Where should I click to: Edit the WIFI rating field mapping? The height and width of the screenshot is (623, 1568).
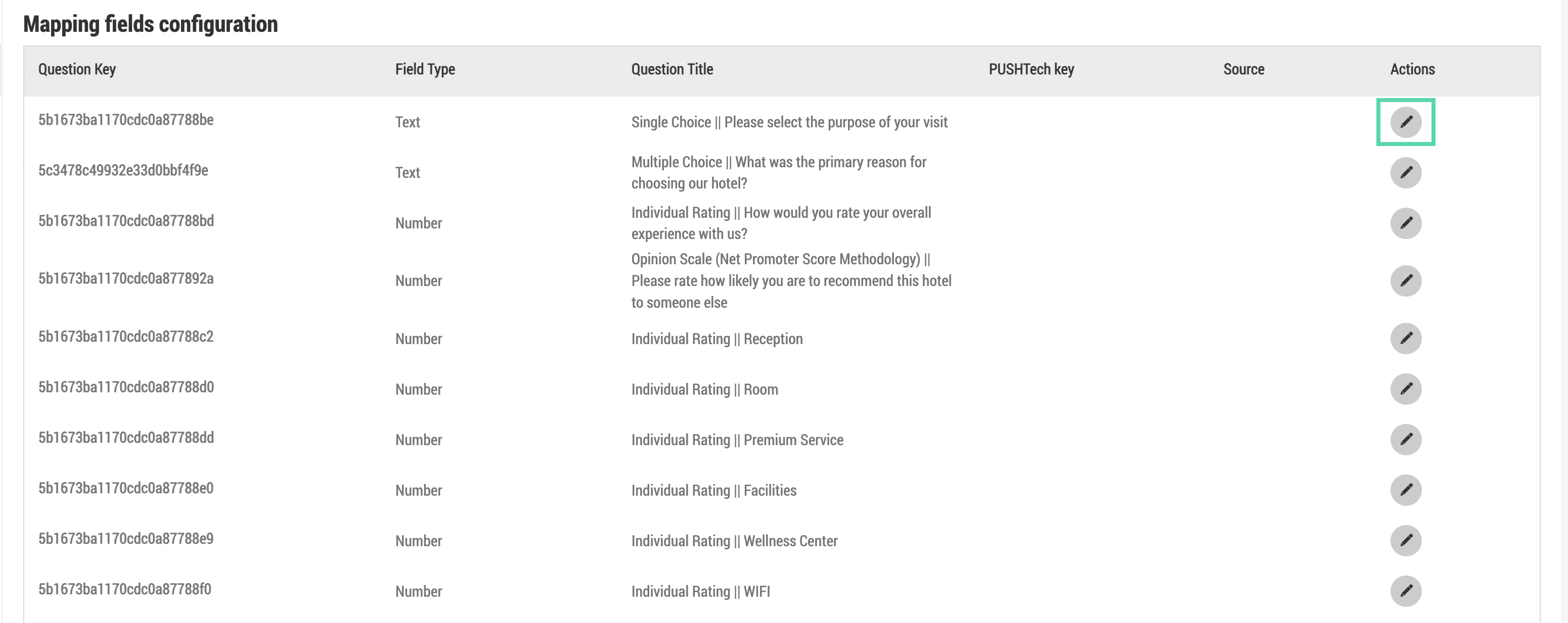[1406, 591]
